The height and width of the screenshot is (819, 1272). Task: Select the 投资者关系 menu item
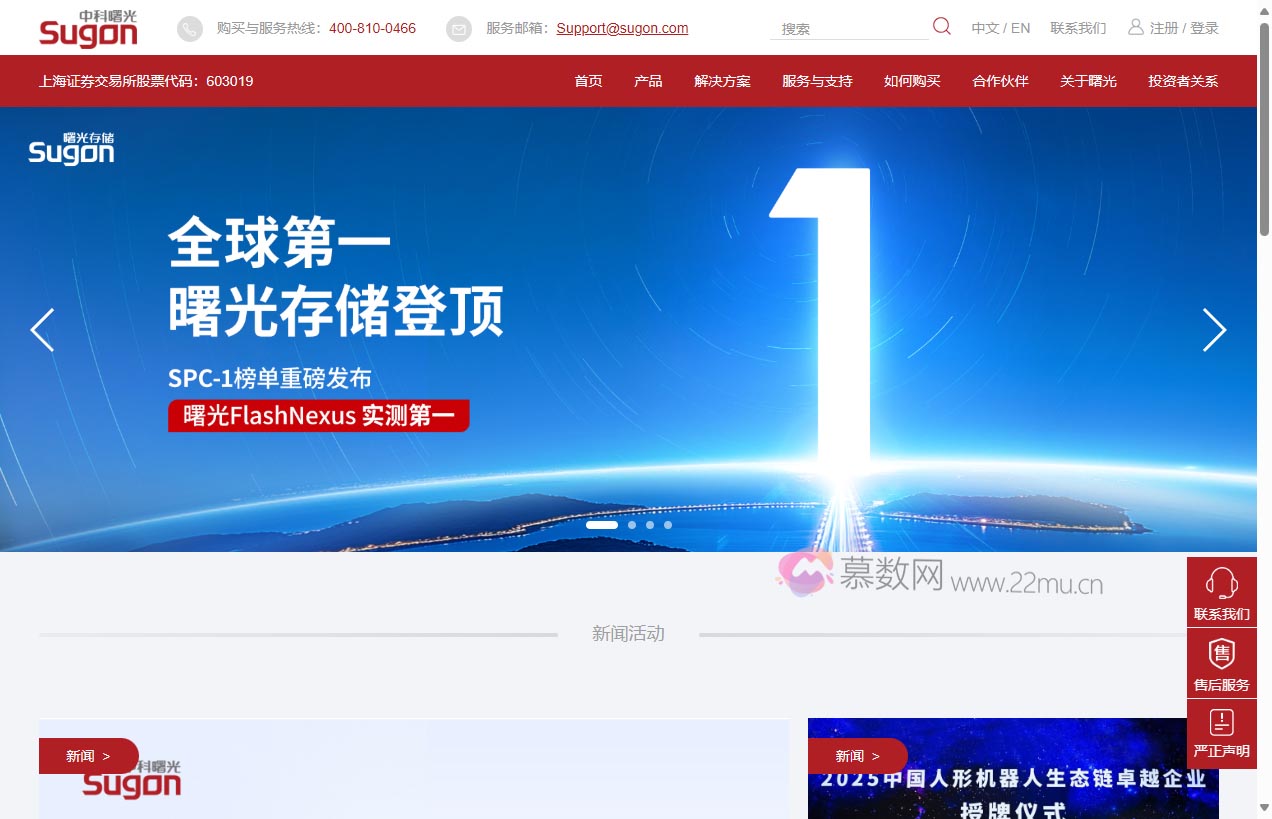(1183, 81)
